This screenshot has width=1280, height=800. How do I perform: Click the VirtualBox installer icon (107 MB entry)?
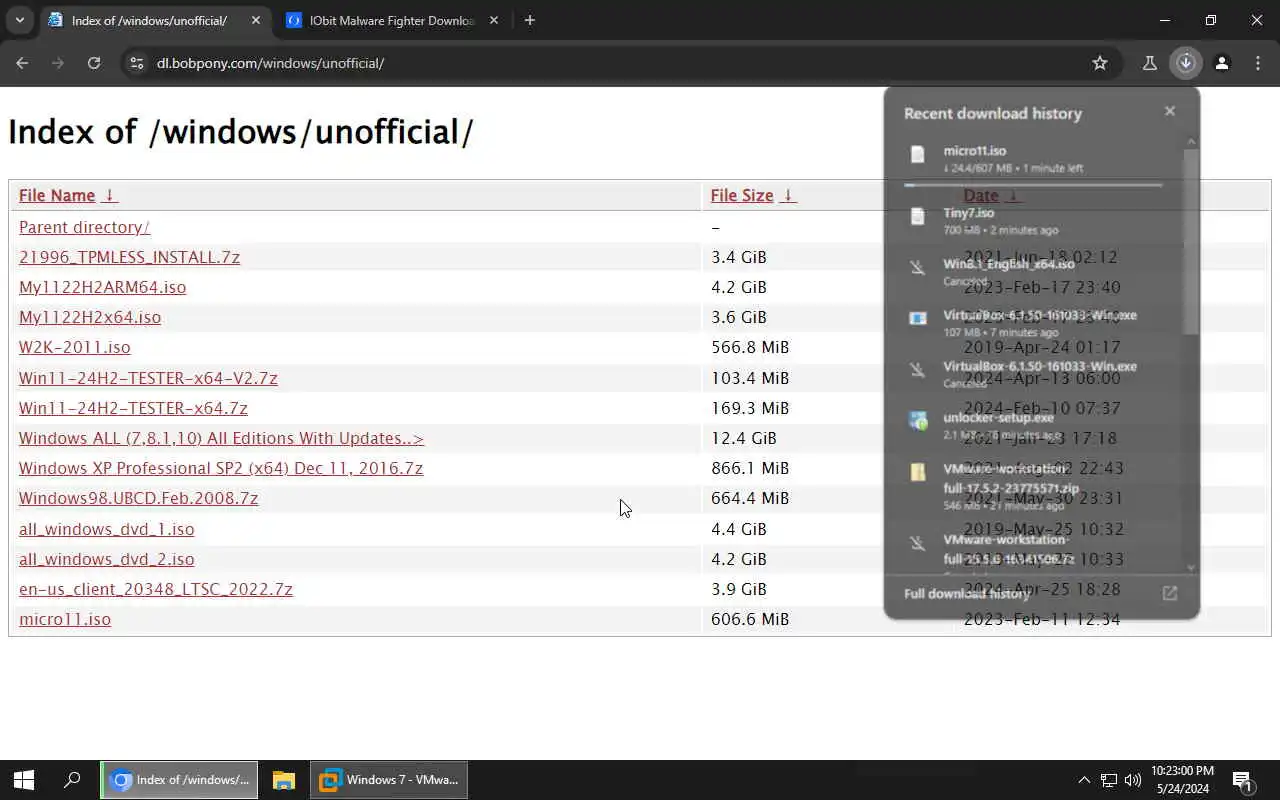[x=918, y=318]
